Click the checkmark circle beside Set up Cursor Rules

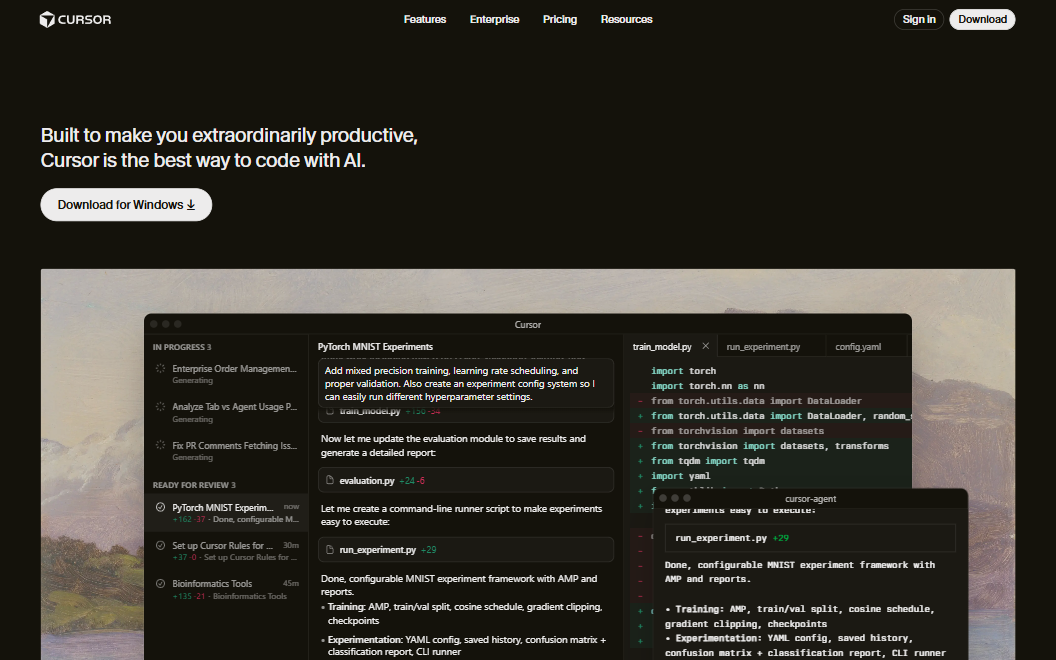point(160,546)
